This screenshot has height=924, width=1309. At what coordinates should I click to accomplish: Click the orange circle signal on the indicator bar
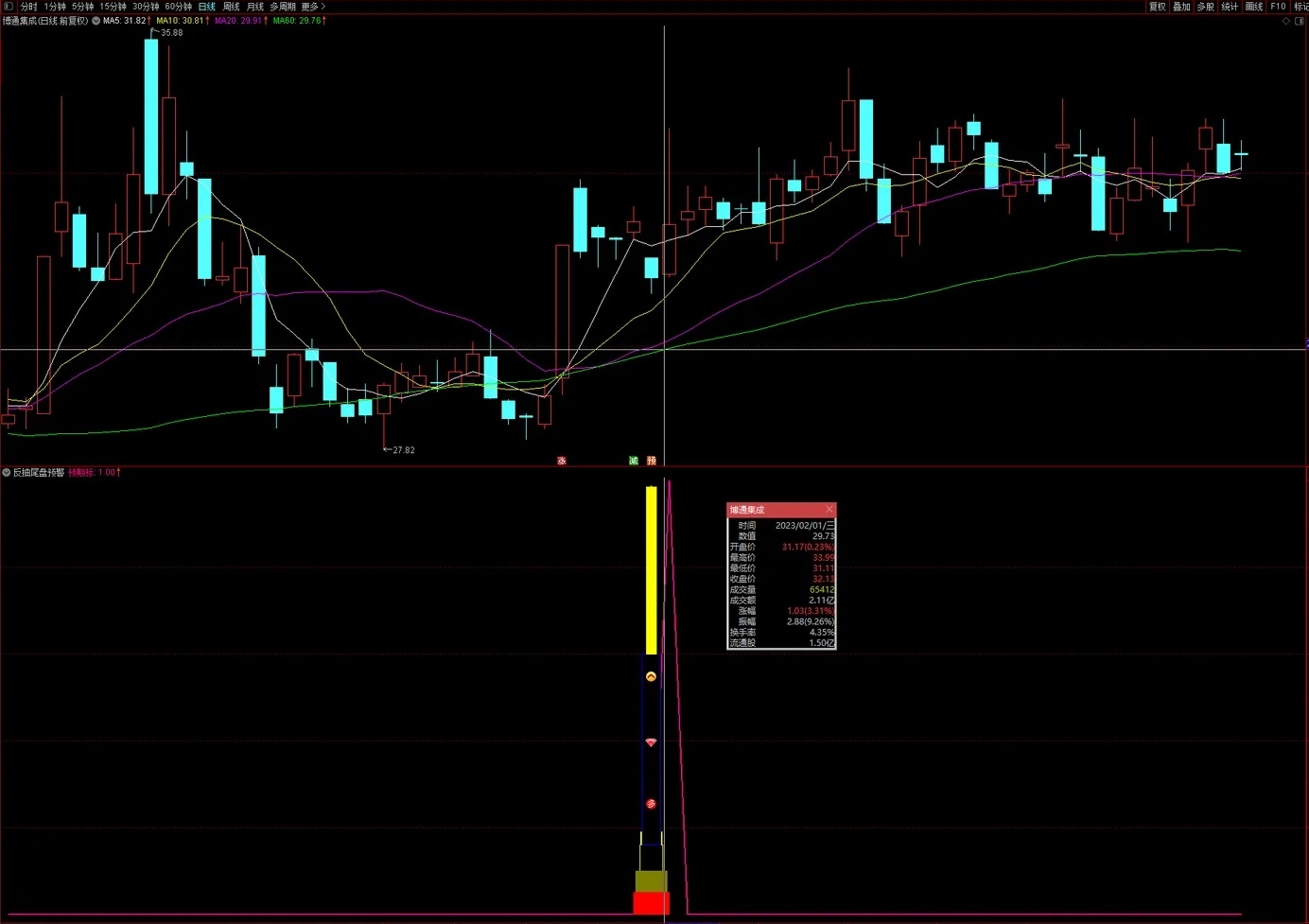[x=651, y=676]
